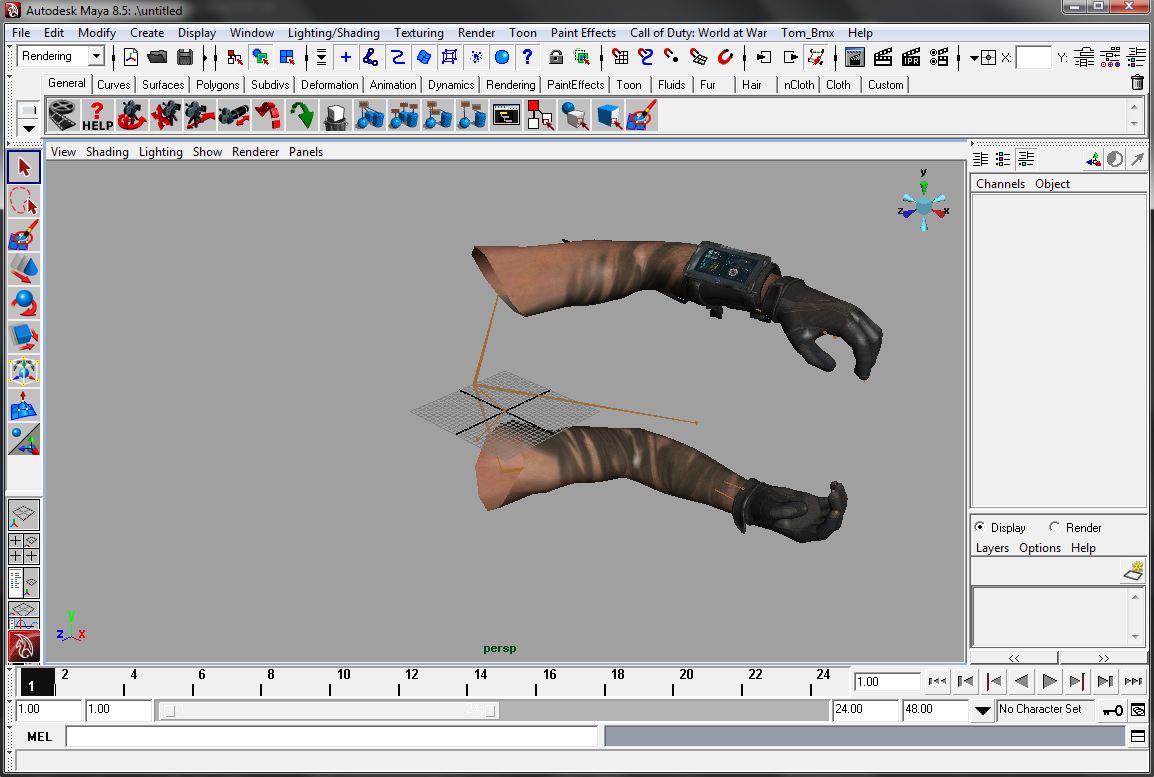1154x777 pixels.
Task: Switch to the Polygons shelf tab
Action: [x=217, y=85]
